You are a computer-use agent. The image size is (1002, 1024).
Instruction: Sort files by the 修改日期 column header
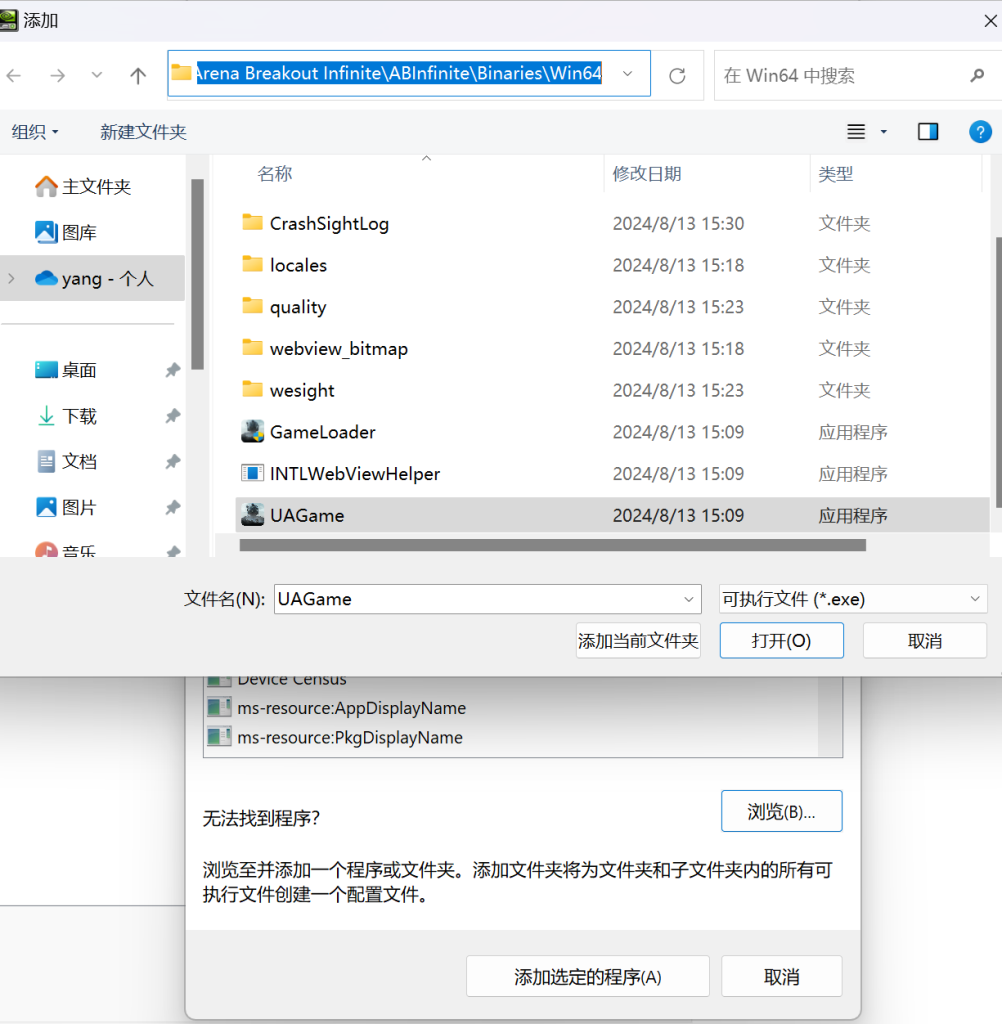[647, 174]
